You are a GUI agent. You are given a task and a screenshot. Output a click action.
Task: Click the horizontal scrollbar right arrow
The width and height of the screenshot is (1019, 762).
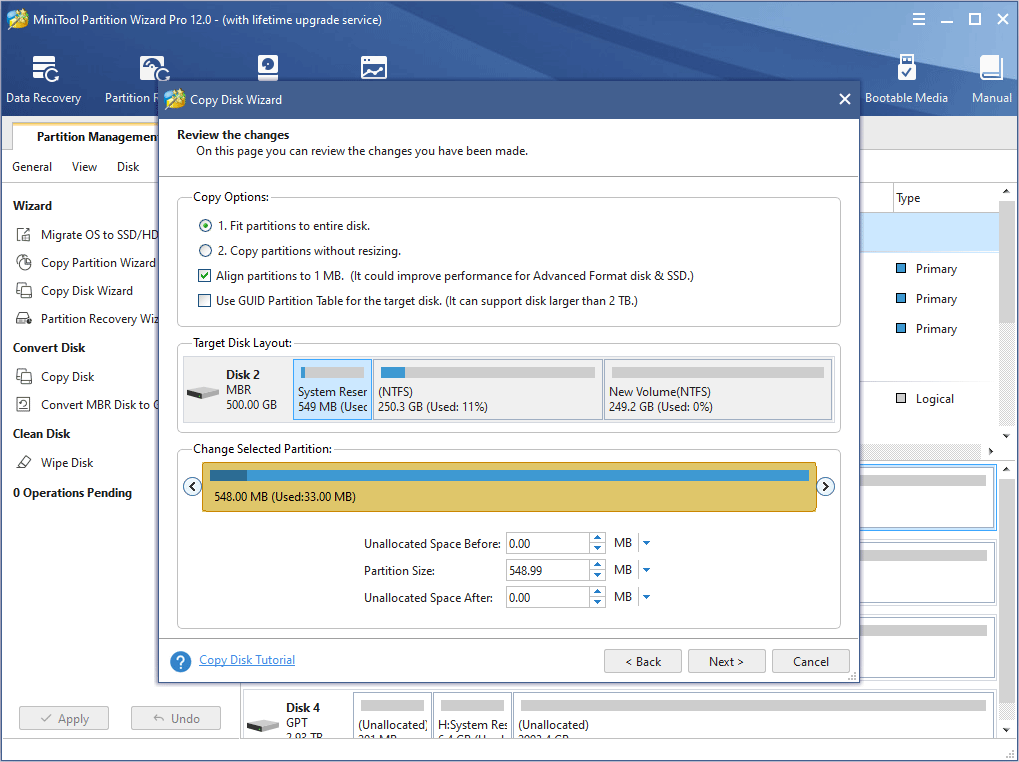991,451
